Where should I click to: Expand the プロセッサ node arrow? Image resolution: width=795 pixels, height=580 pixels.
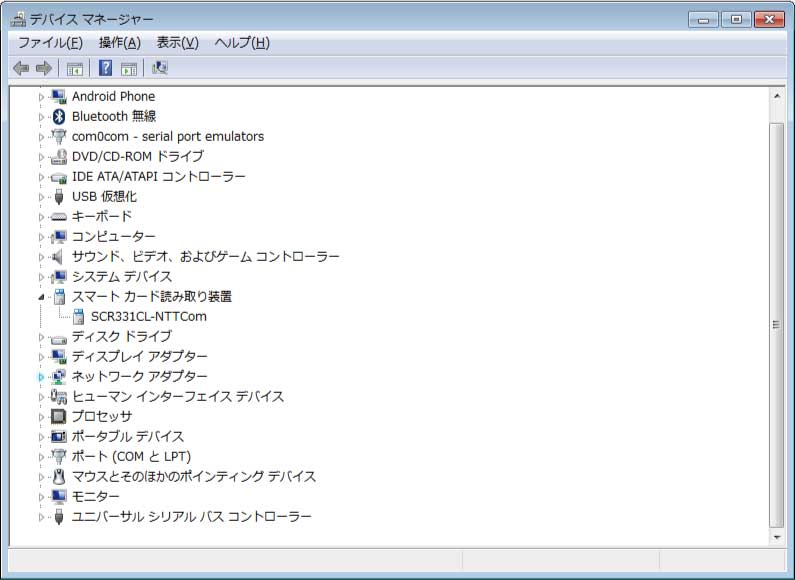42,417
